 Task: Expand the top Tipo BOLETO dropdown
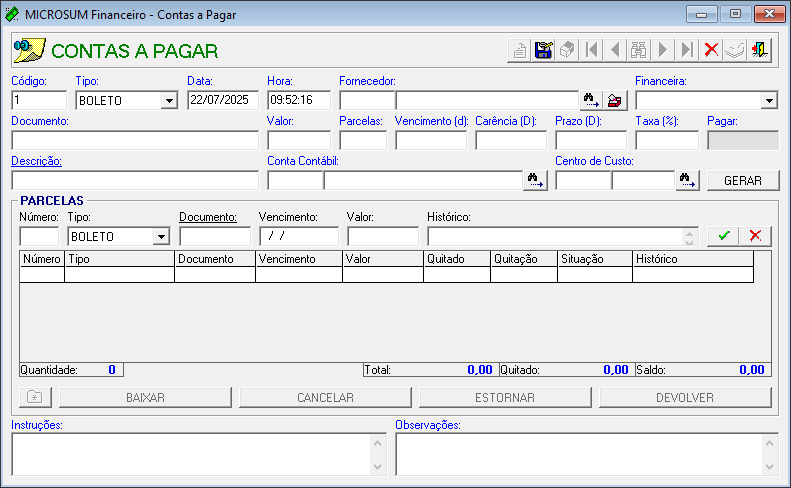[x=168, y=100]
